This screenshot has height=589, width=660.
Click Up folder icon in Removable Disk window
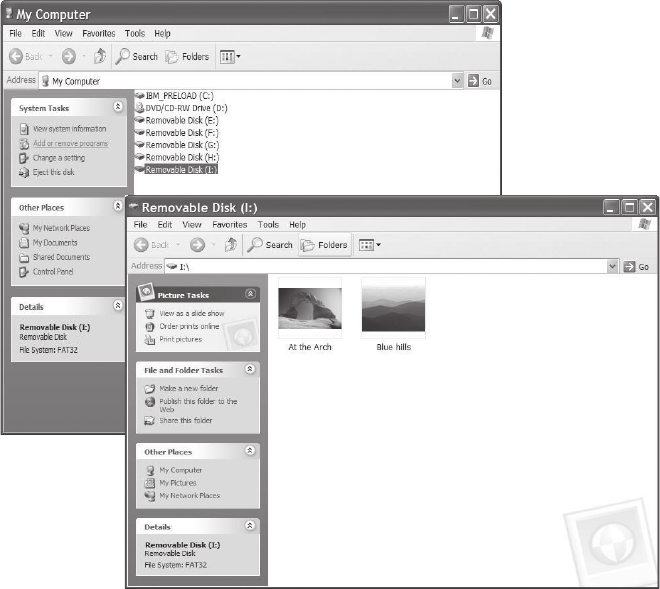point(230,244)
